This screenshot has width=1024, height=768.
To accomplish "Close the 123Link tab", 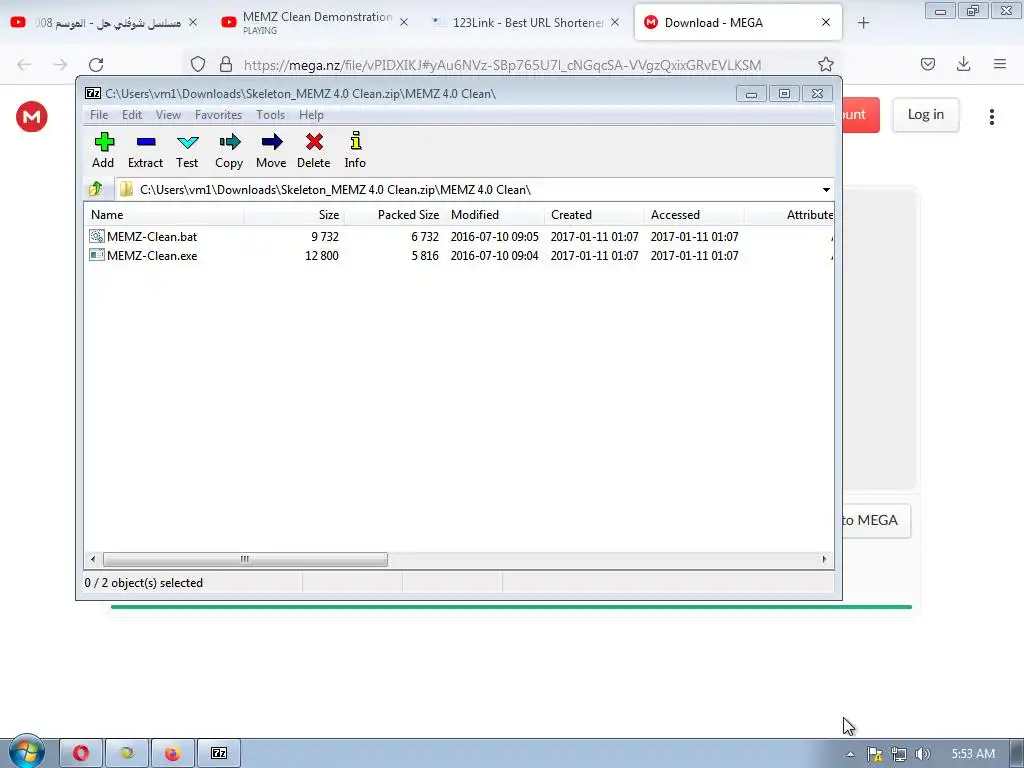I will (615, 22).
